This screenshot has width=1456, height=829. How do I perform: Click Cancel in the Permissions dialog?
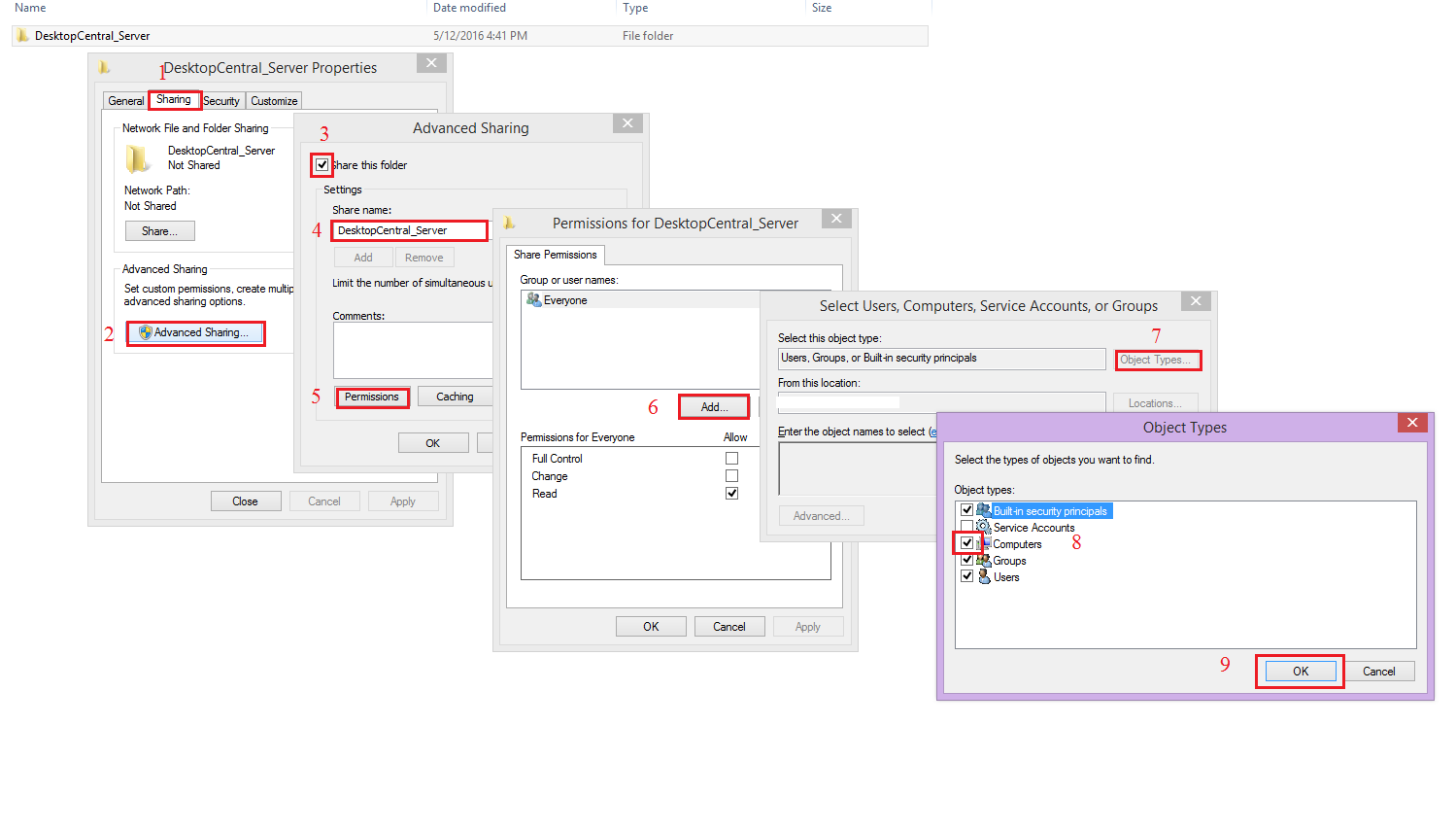[x=729, y=627]
